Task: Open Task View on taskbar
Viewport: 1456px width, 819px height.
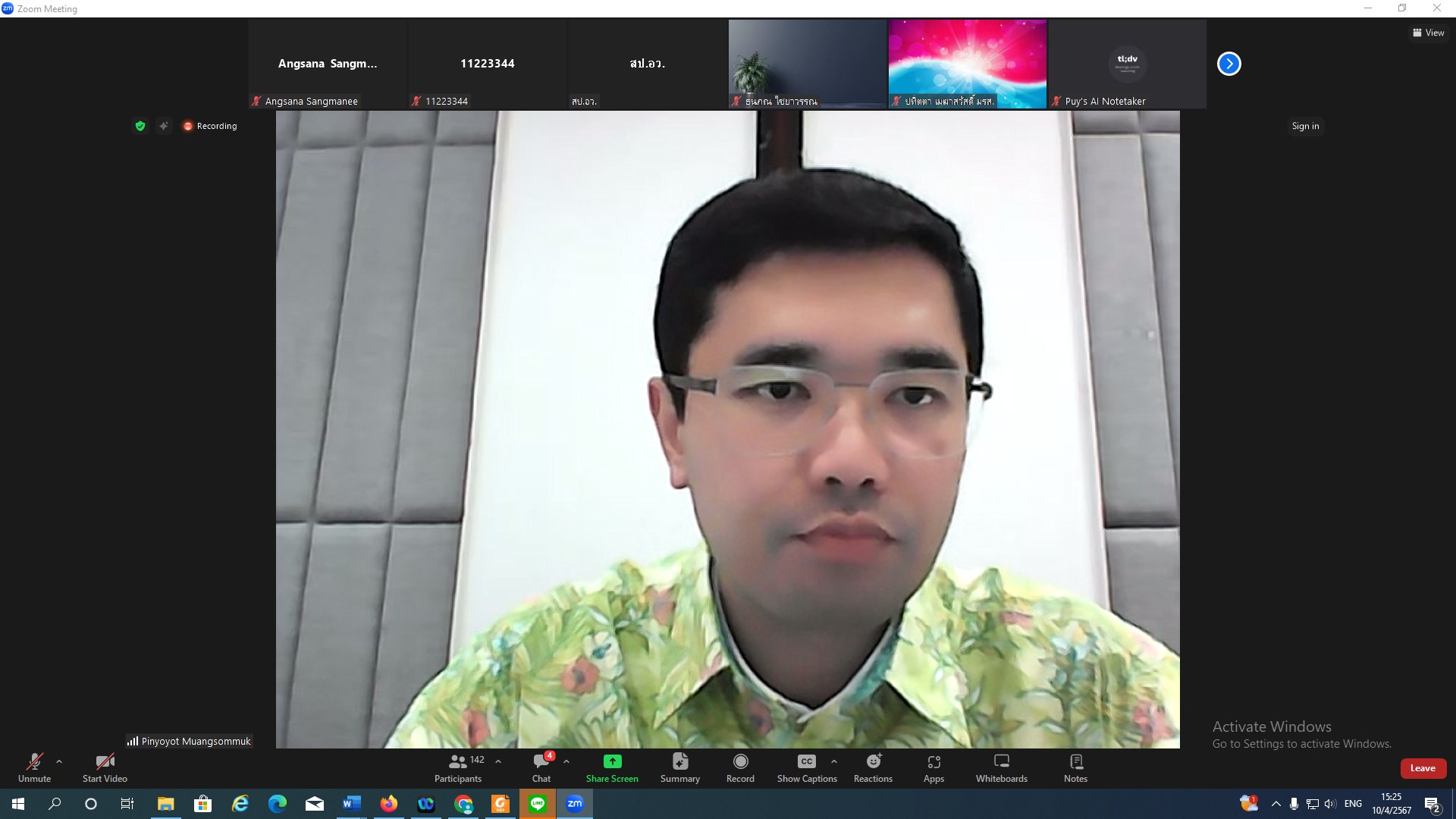Action: click(127, 804)
